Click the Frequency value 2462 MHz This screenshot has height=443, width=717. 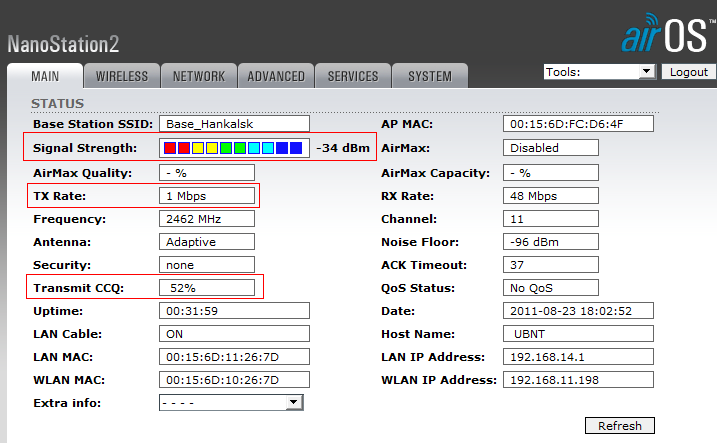[207, 219]
